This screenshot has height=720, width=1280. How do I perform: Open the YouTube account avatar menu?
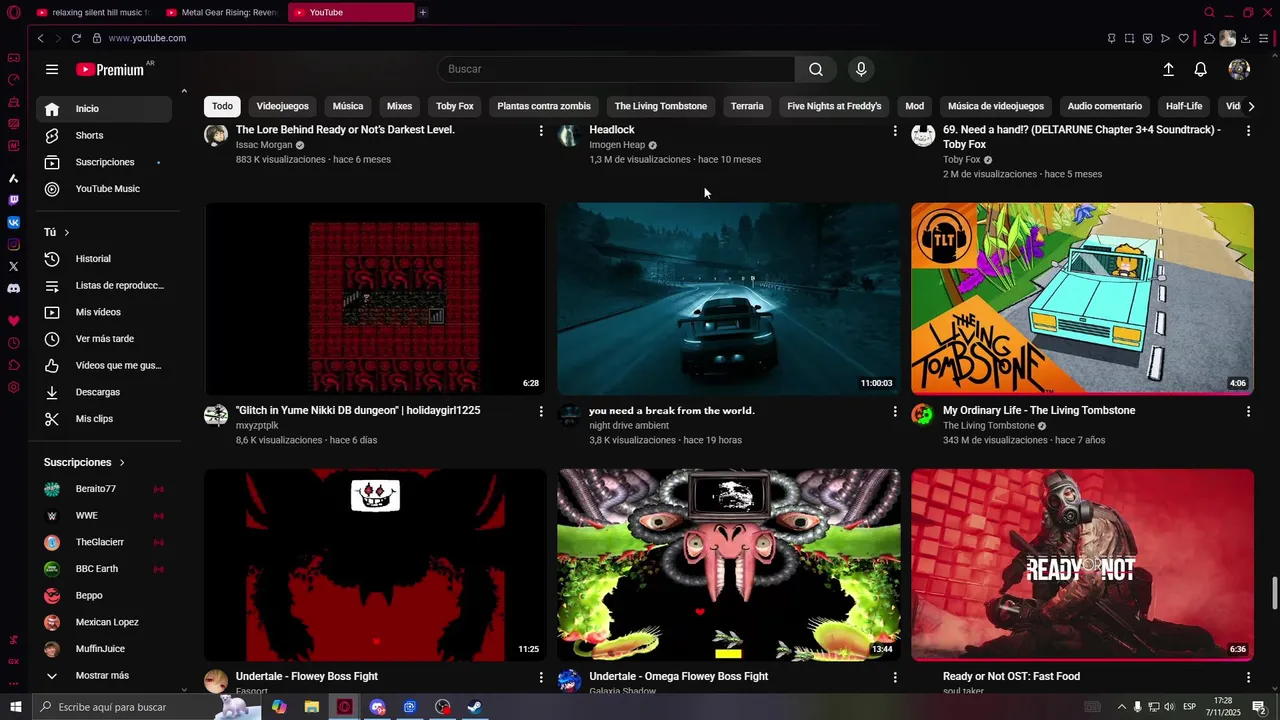coord(1239,69)
